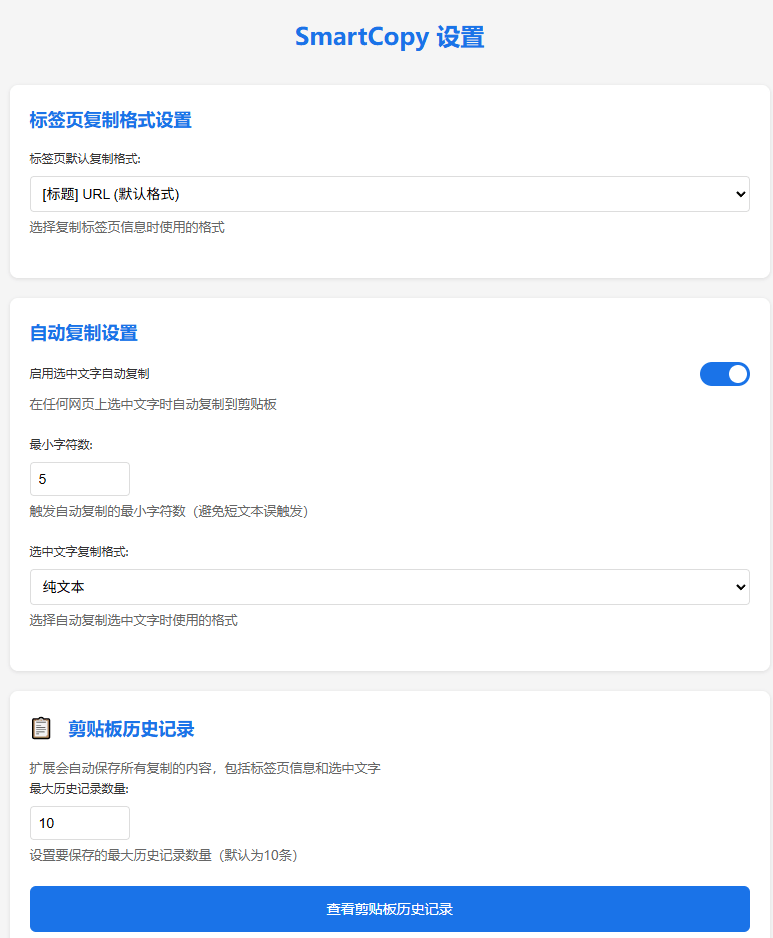Click the 启用选中文字自动复制 label
Screen dimensions: 773x938
[x=90, y=374]
